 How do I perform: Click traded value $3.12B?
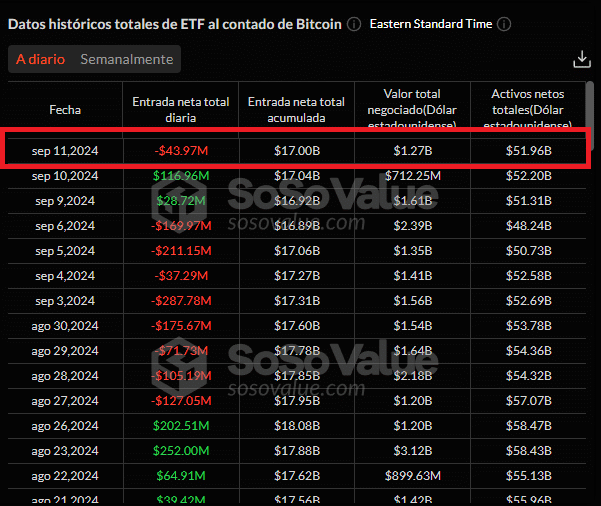[x=413, y=451]
